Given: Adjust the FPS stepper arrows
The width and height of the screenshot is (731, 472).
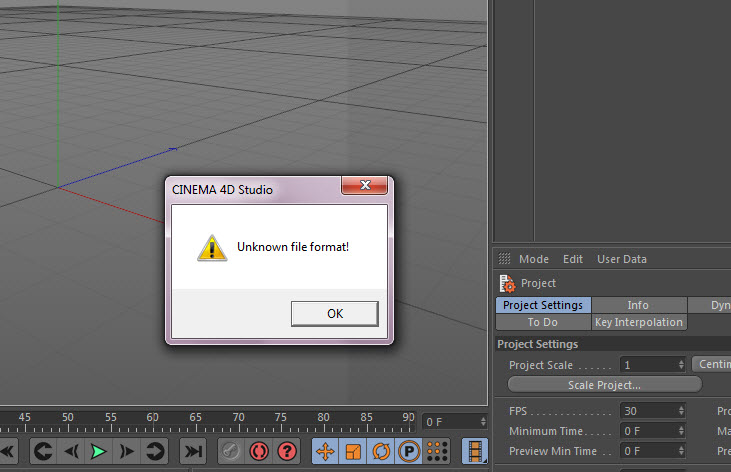Looking at the screenshot, I should 681,411.
